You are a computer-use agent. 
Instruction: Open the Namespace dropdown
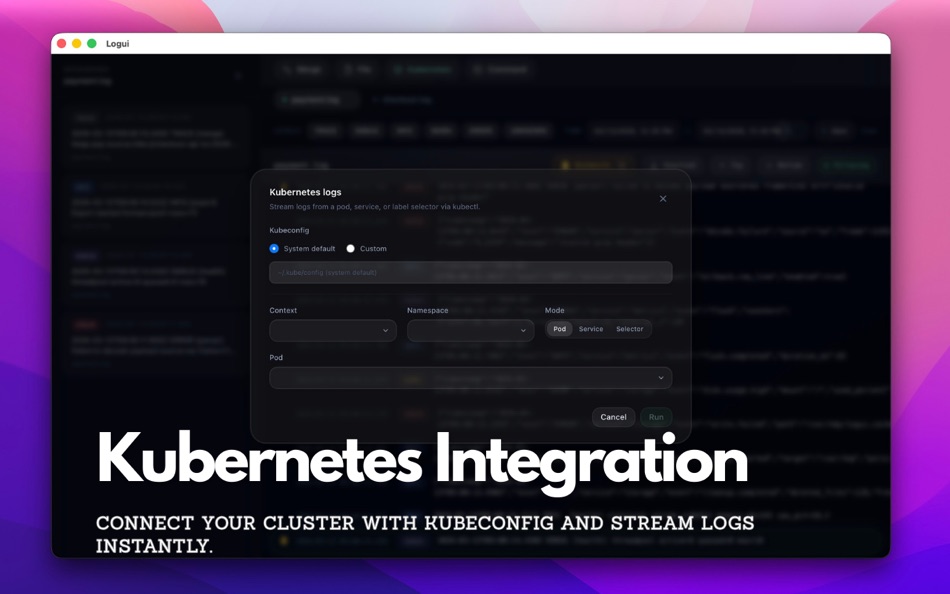(471, 330)
